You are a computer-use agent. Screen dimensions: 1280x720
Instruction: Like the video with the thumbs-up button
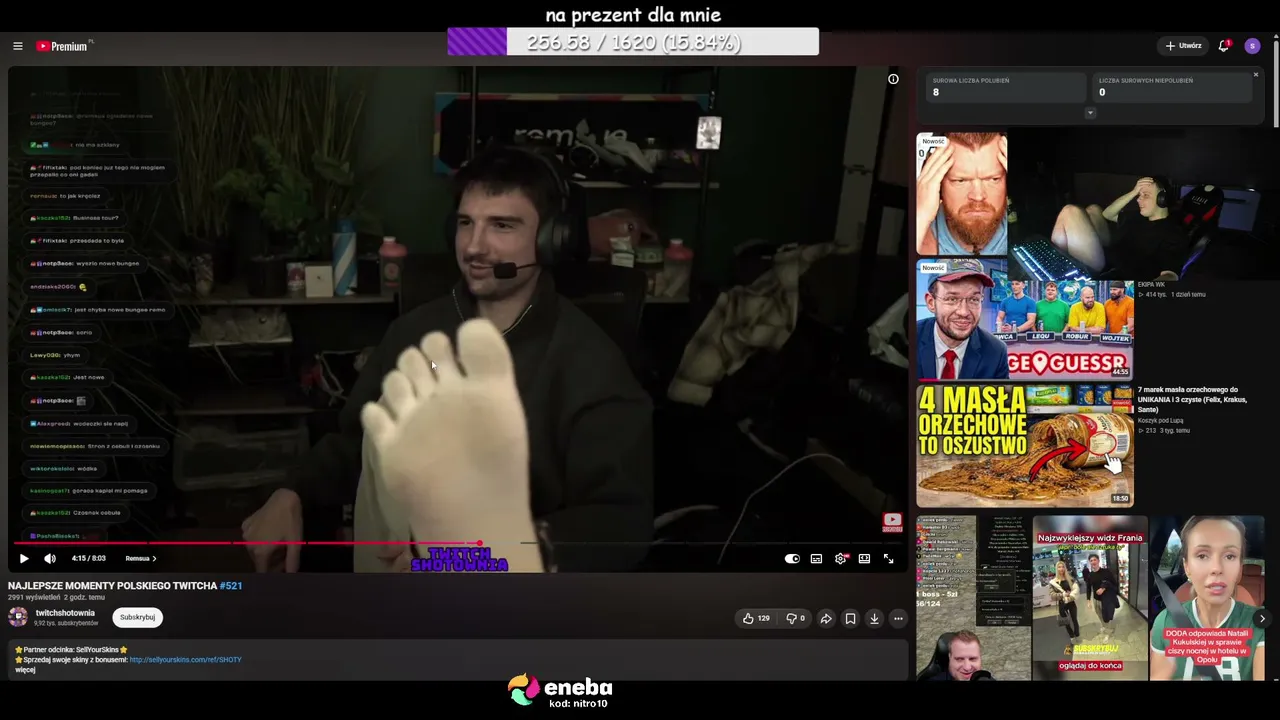point(756,619)
